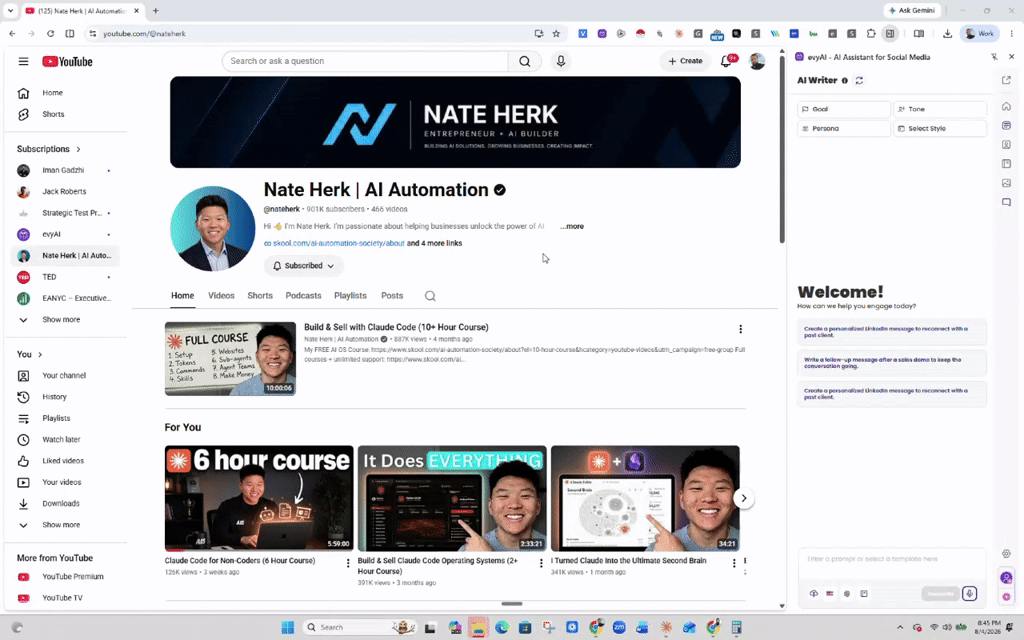Click the search magnifier button
Screen dimensions: 1024x640
pos(524,61)
